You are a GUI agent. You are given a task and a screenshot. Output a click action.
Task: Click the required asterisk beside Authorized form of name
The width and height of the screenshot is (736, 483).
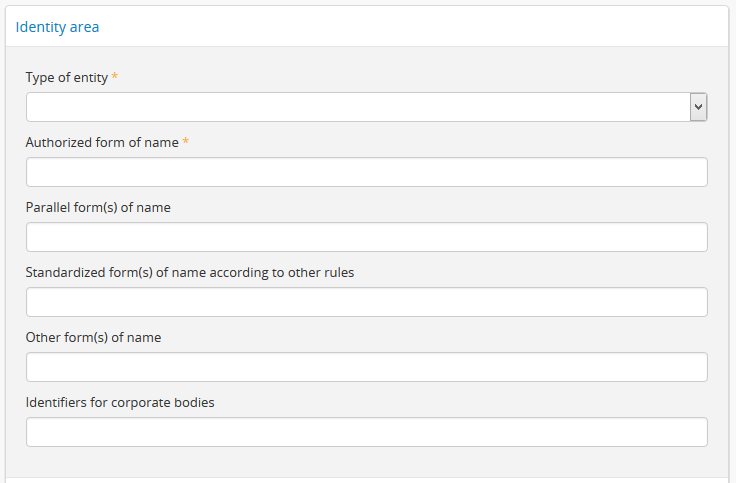(186, 142)
